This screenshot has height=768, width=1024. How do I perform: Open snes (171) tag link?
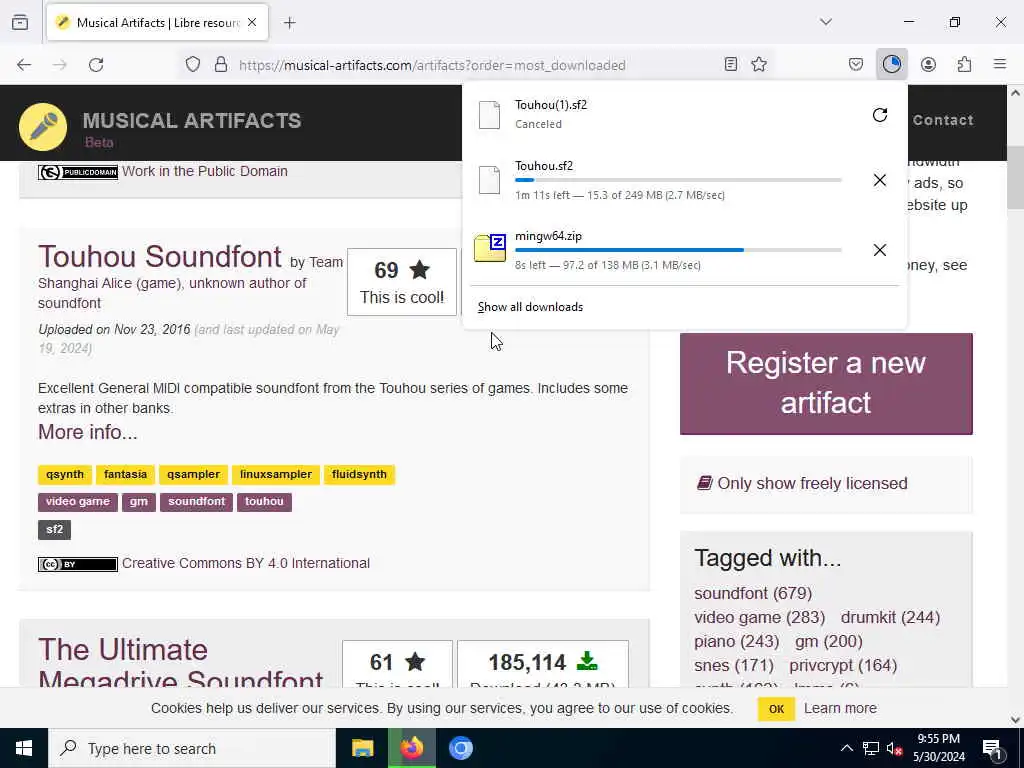(x=734, y=665)
